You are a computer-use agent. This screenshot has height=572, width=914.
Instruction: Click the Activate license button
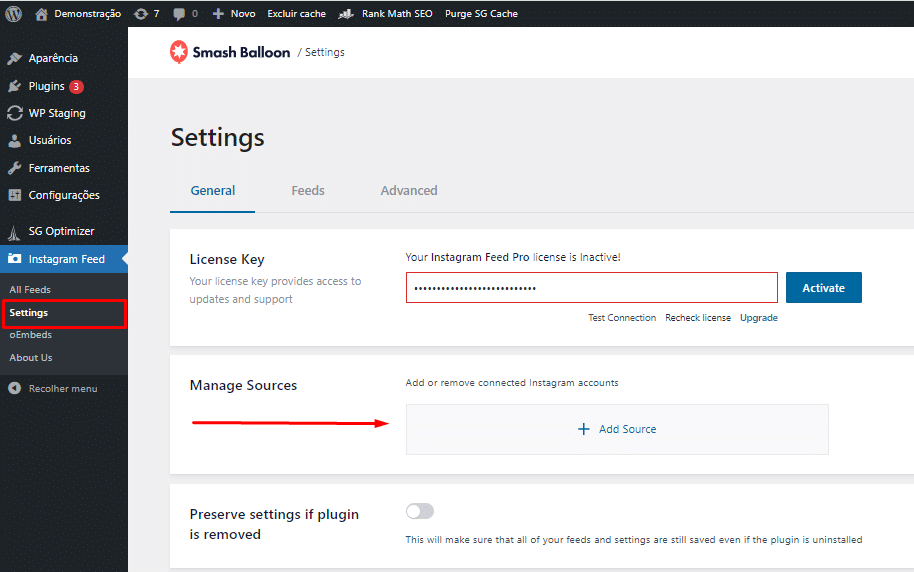click(823, 288)
